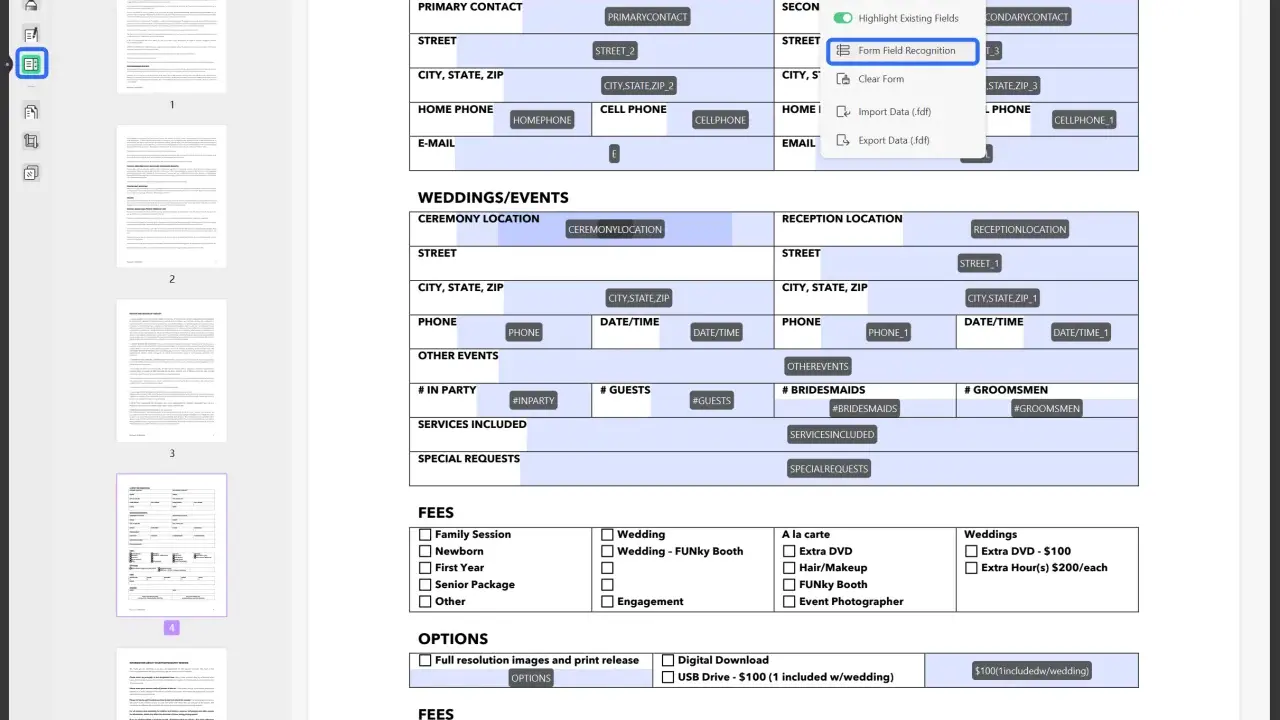1280x720 pixels.
Task: Select the OPTIONS form field
Action: click(531, 677)
